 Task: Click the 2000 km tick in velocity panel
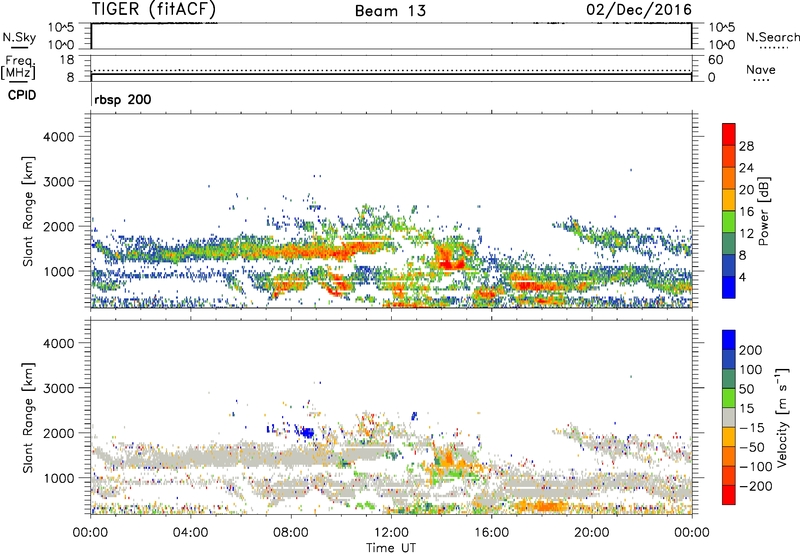point(59,433)
